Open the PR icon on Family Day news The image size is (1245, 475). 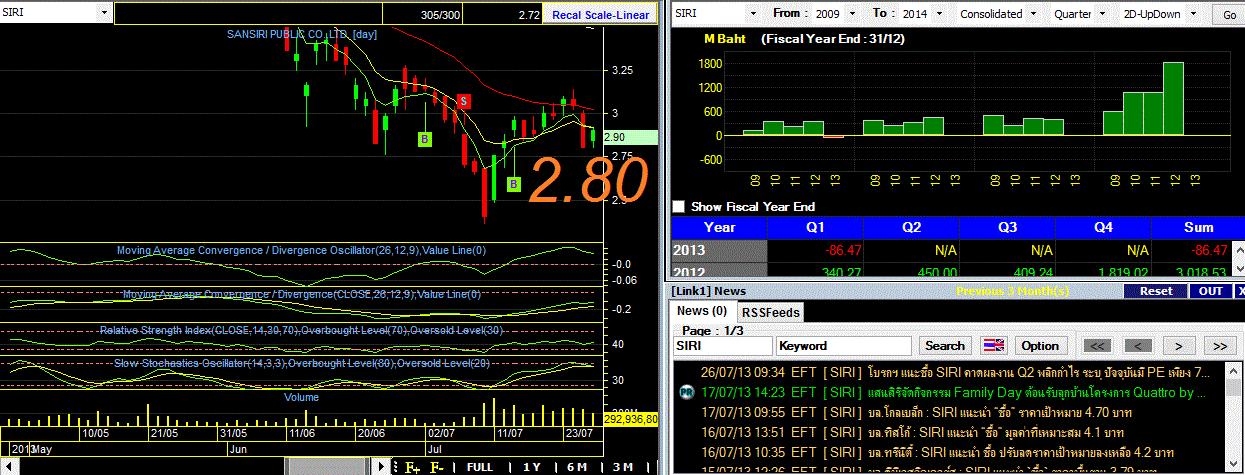686,393
